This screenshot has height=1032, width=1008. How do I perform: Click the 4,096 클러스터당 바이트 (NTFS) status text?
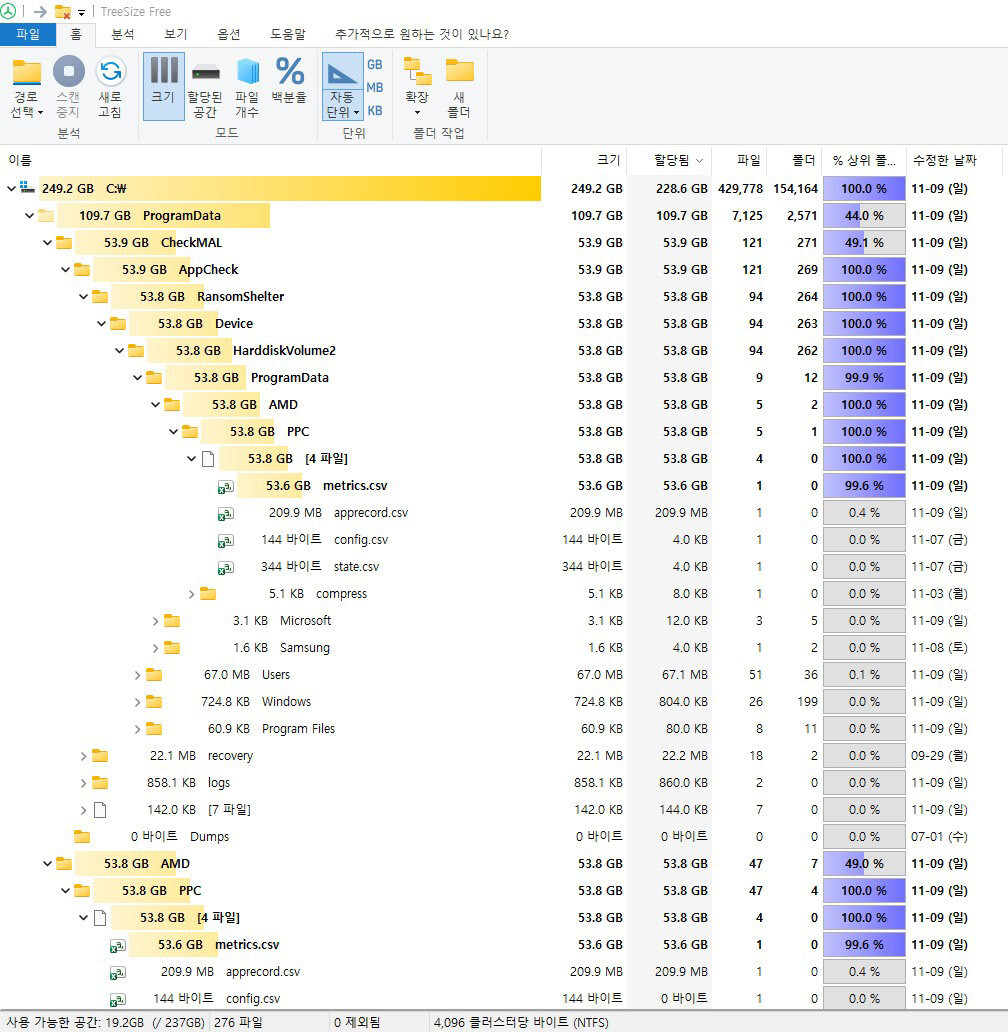pos(521,1022)
